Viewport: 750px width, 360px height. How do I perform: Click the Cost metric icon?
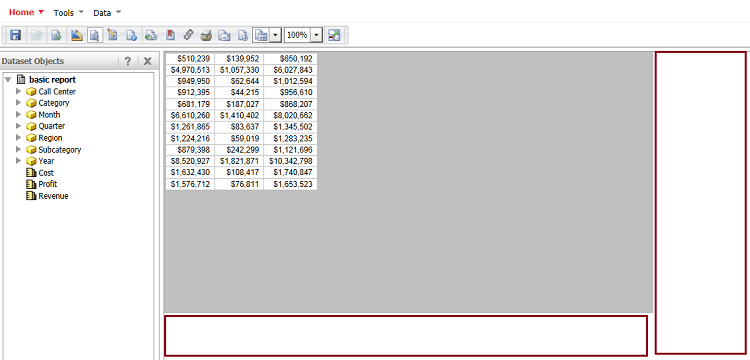pyautogui.click(x=32, y=173)
